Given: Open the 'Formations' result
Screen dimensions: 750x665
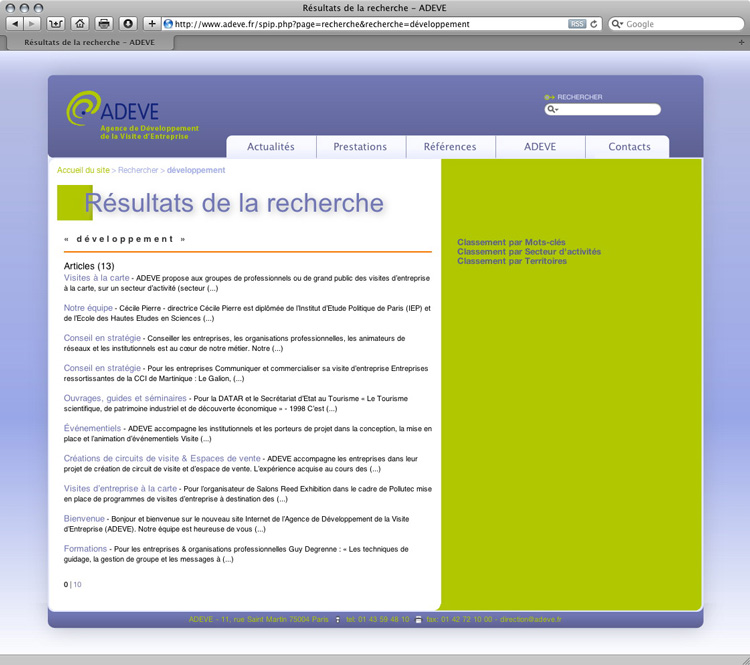Looking at the screenshot, I should click(x=85, y=549).
